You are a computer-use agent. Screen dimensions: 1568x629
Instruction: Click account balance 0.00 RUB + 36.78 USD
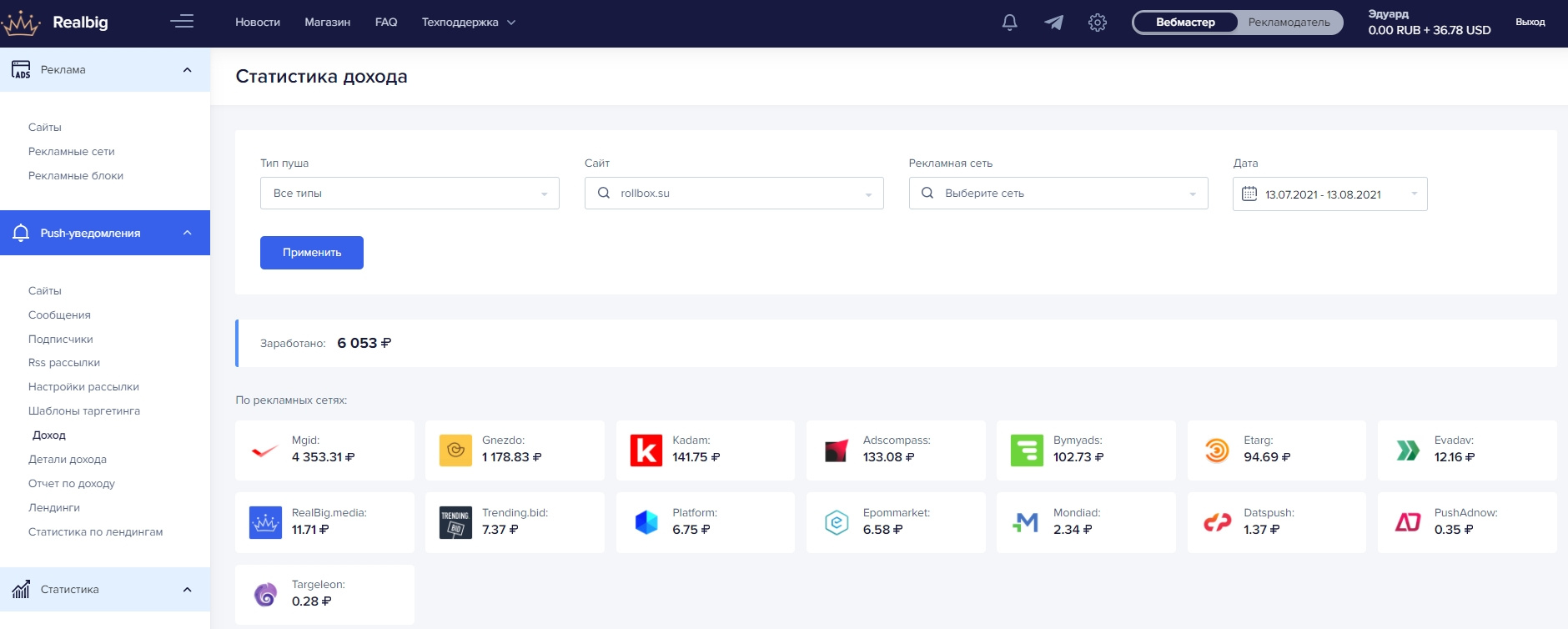[1430, 30]
